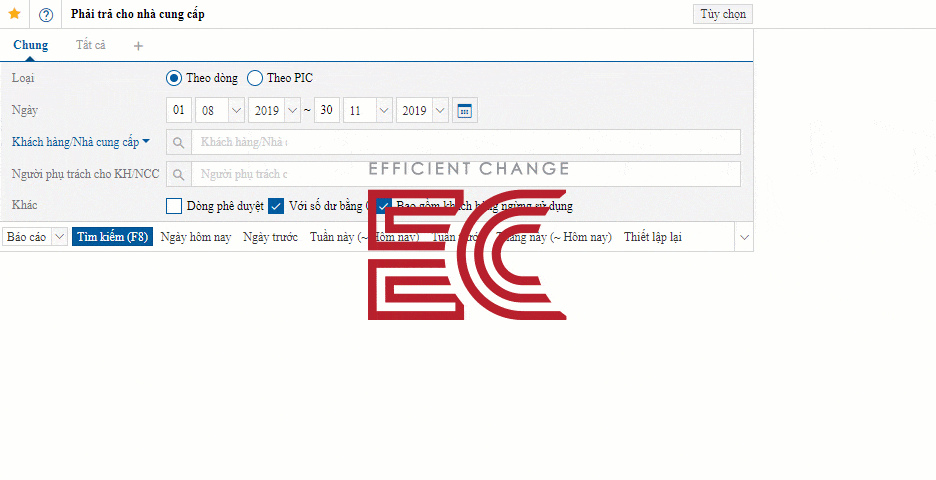Click the end day field showing 30
This screenshot has height=480, width=936.
point(327,110)
